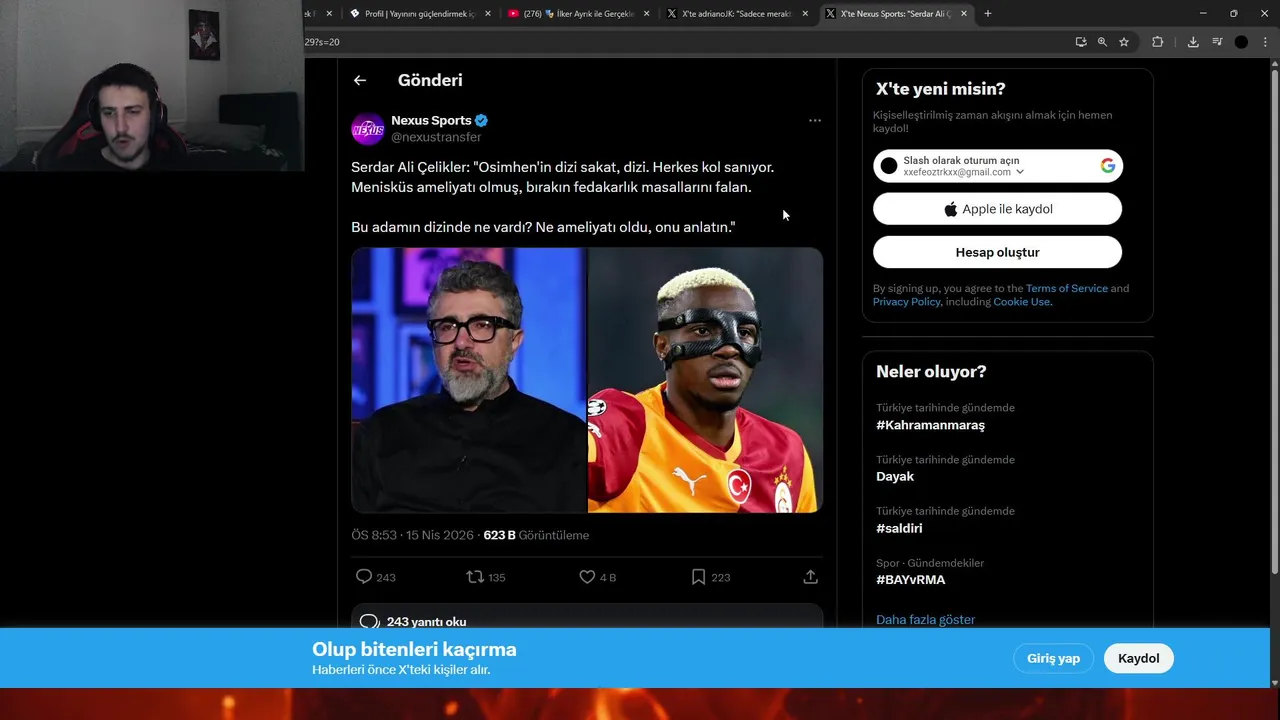
Task: Open the Serdar Ali Çelikler photo
Action: [469, 380]
